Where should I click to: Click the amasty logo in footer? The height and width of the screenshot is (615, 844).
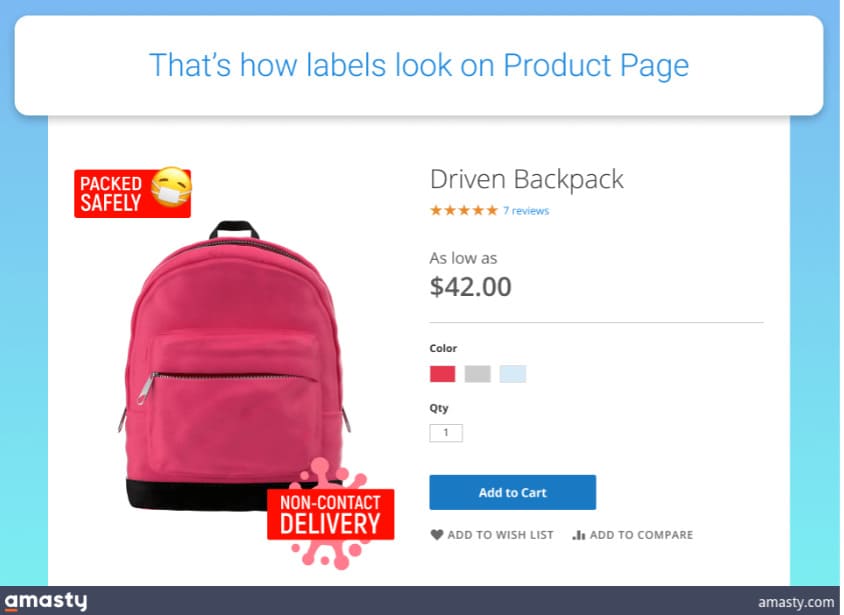click(46, 600)
